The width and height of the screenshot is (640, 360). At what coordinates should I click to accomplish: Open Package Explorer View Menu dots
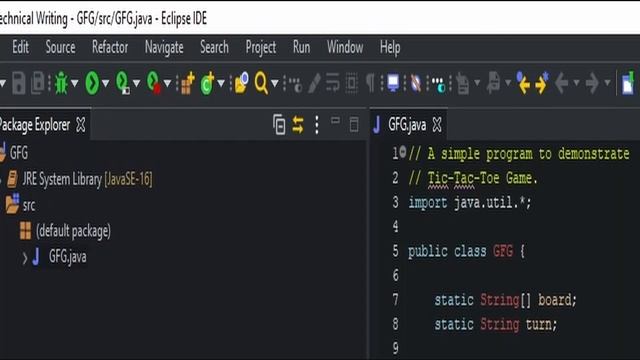click(317, 124)
